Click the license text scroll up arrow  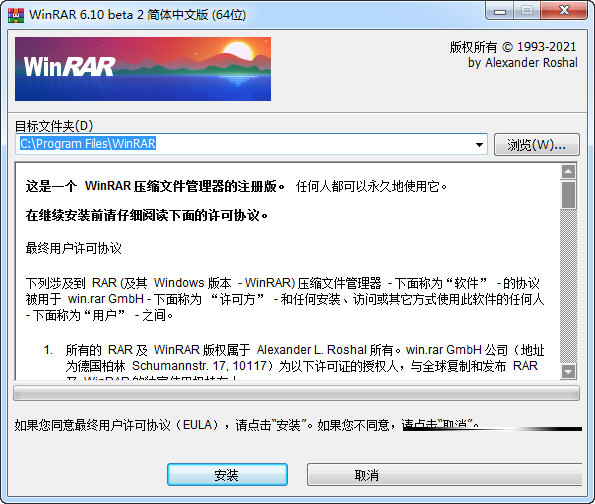(x=568, y=172)
